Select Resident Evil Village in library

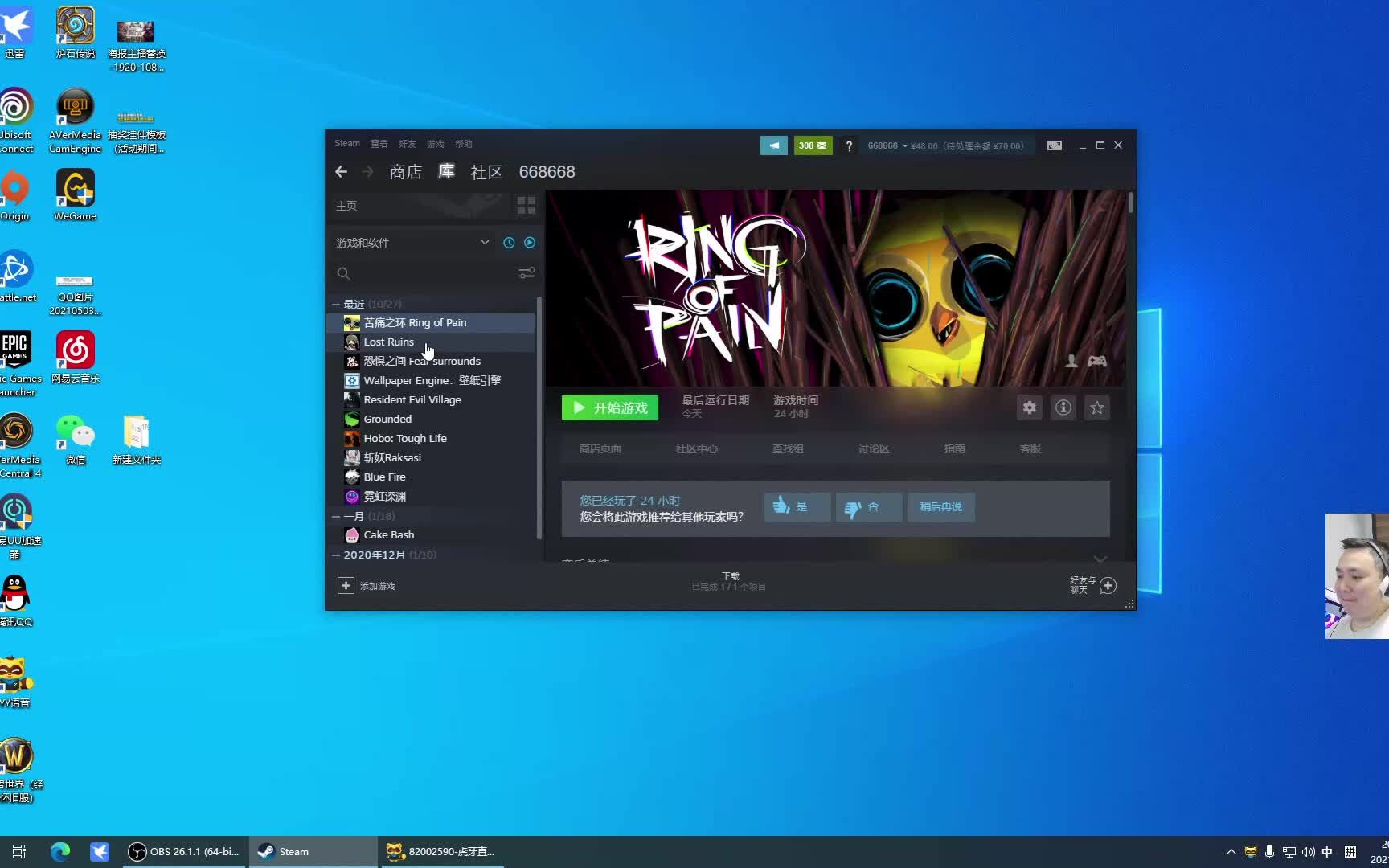click(430, 400)
